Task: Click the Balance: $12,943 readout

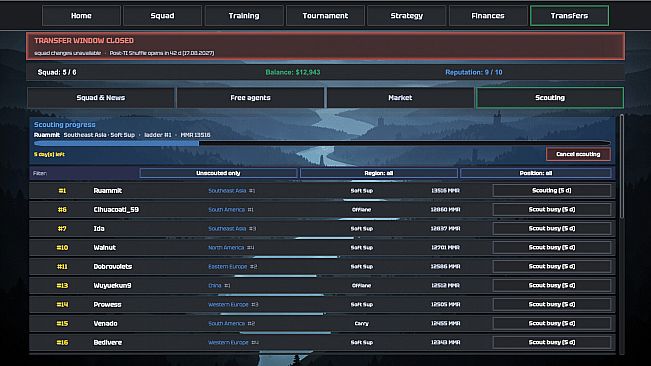Action: [x=293, y=72]
